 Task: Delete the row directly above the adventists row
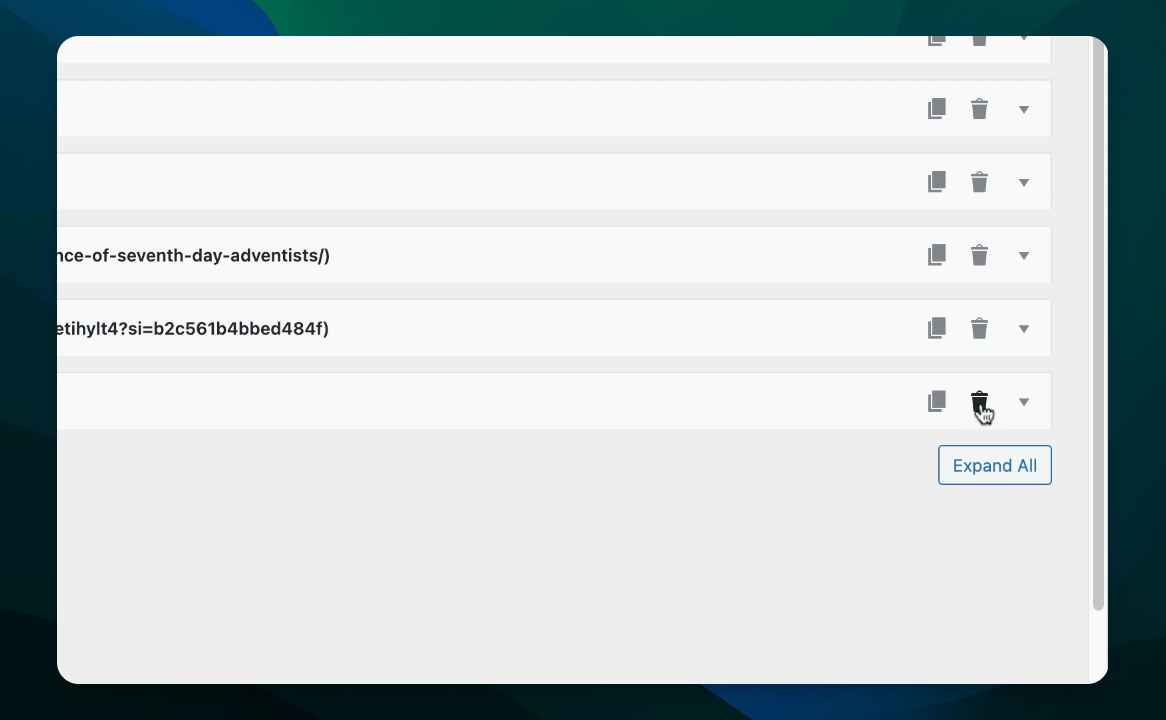pos(979,182)
